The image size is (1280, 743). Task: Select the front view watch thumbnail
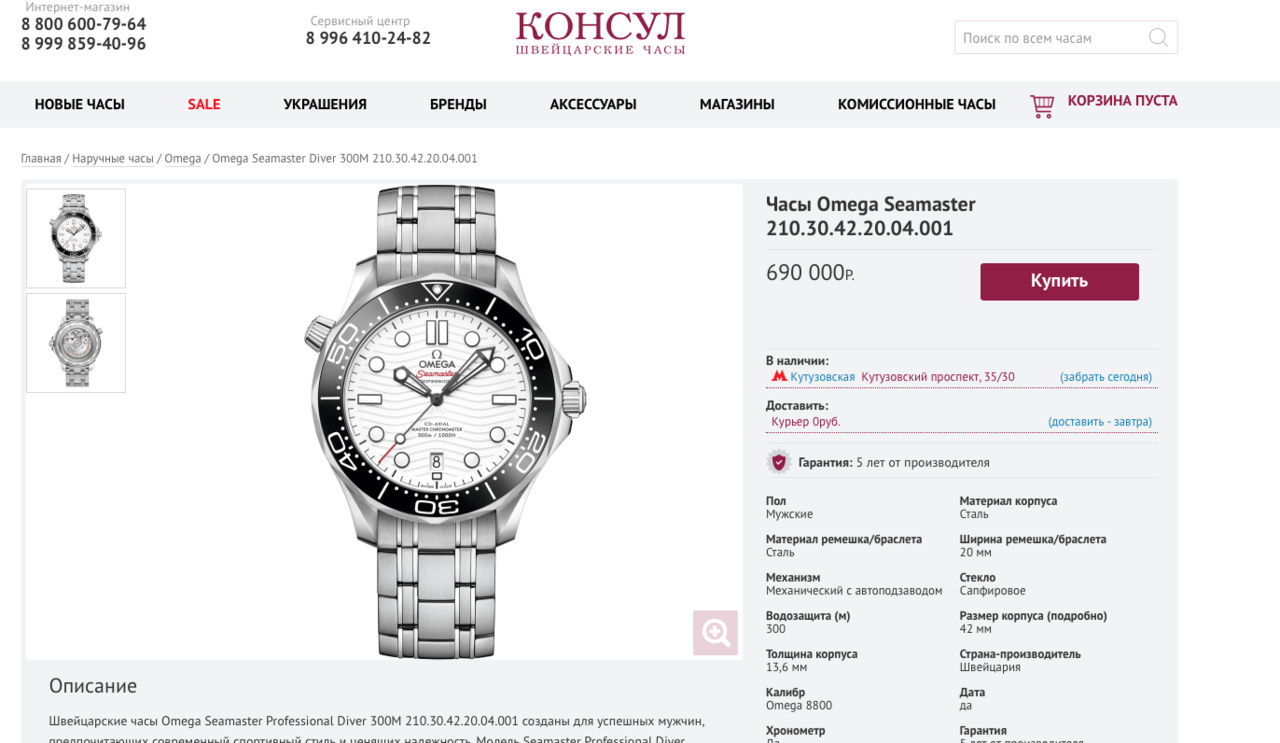(x=76, y=238)
